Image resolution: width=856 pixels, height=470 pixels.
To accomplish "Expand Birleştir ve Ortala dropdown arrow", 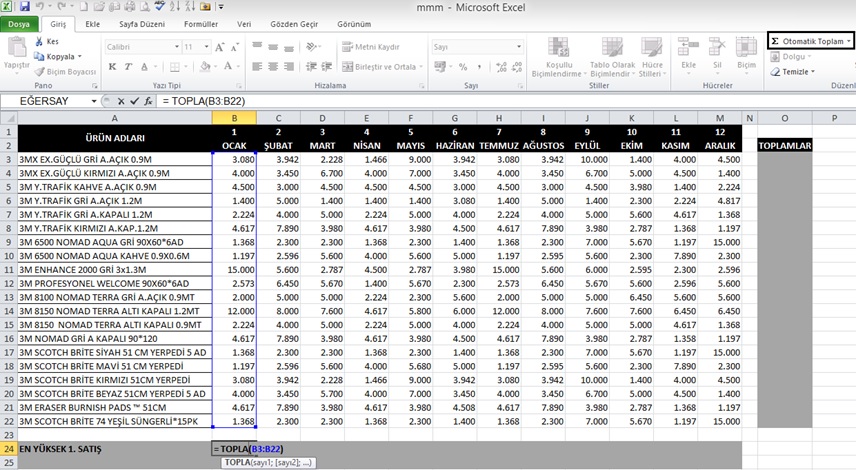I will [421, 67].
